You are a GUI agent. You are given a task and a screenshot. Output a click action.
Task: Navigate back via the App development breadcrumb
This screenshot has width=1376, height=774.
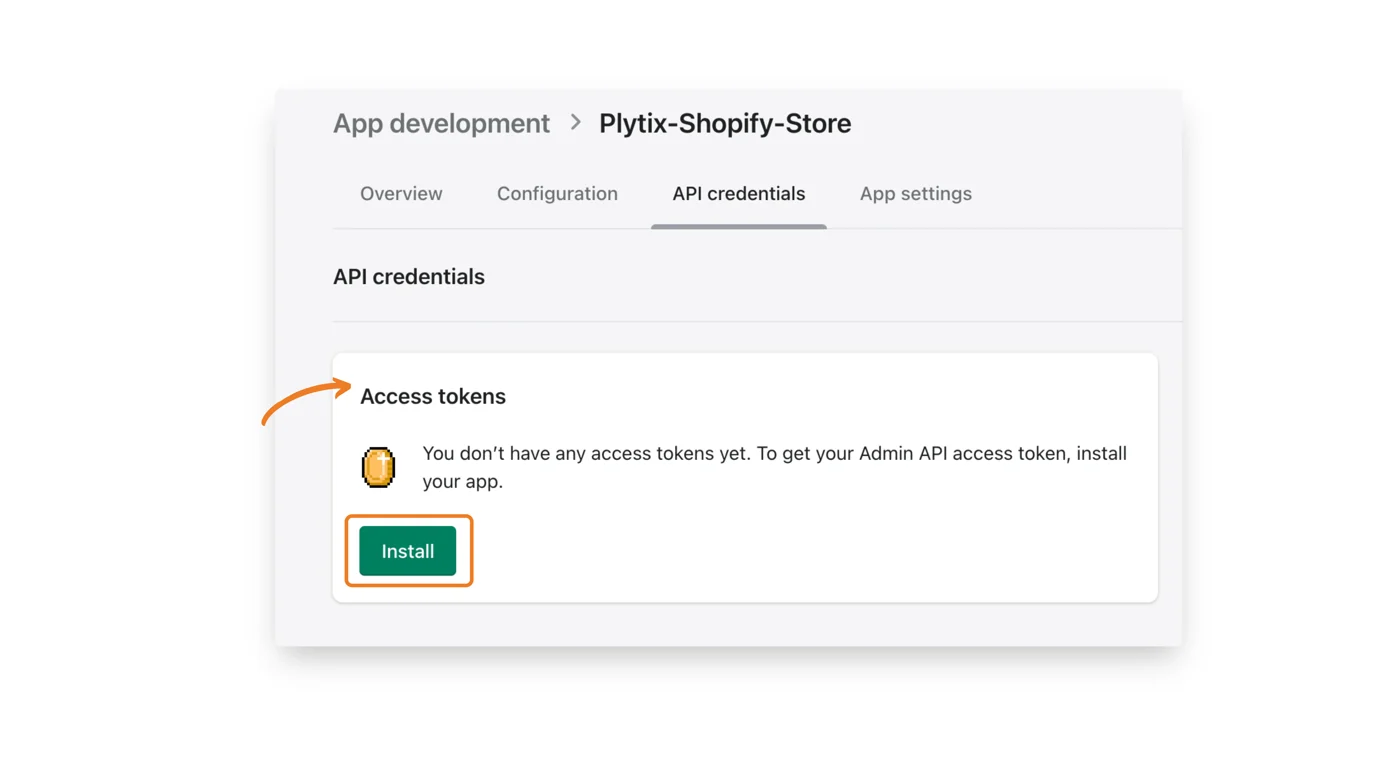coord(441,122)
